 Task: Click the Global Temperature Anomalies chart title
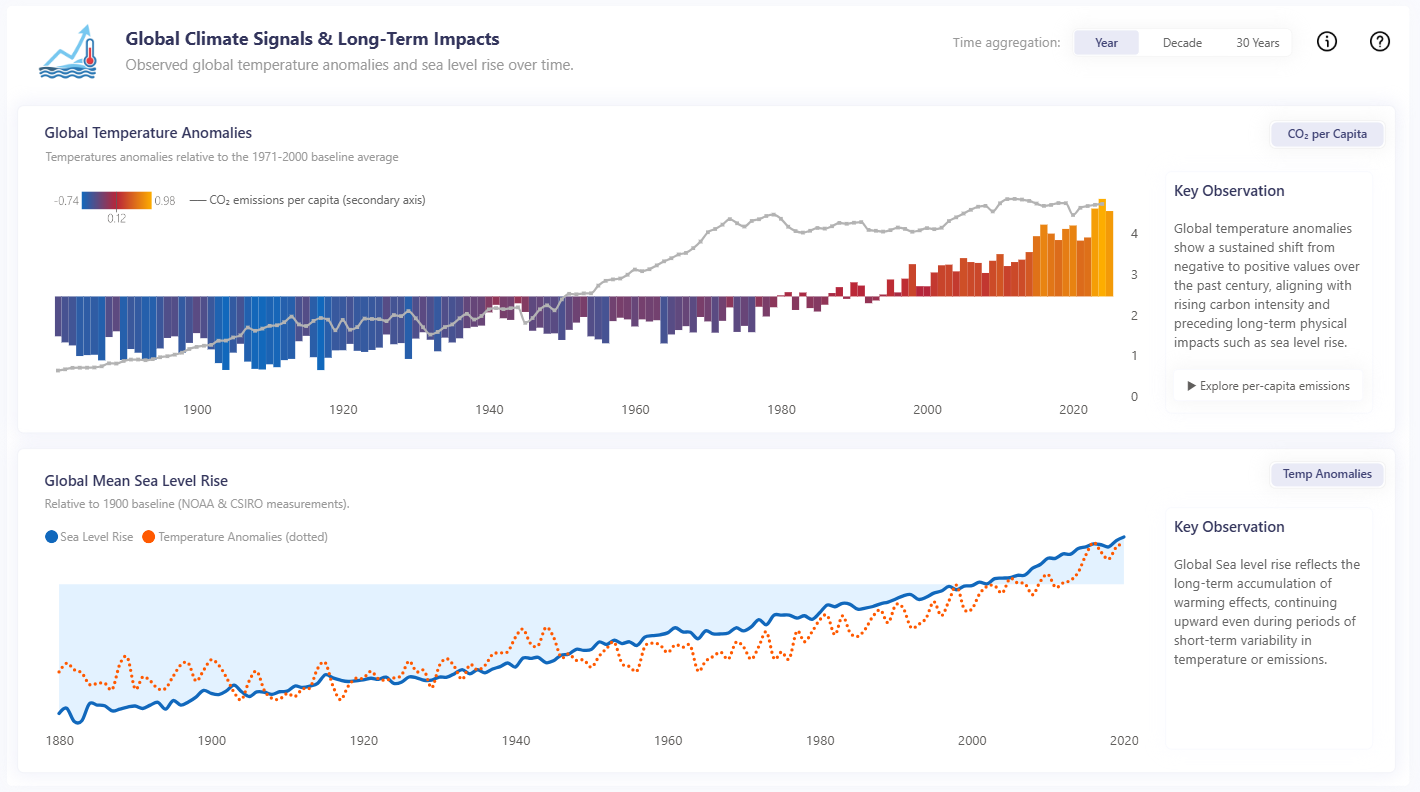click(148, 133)
